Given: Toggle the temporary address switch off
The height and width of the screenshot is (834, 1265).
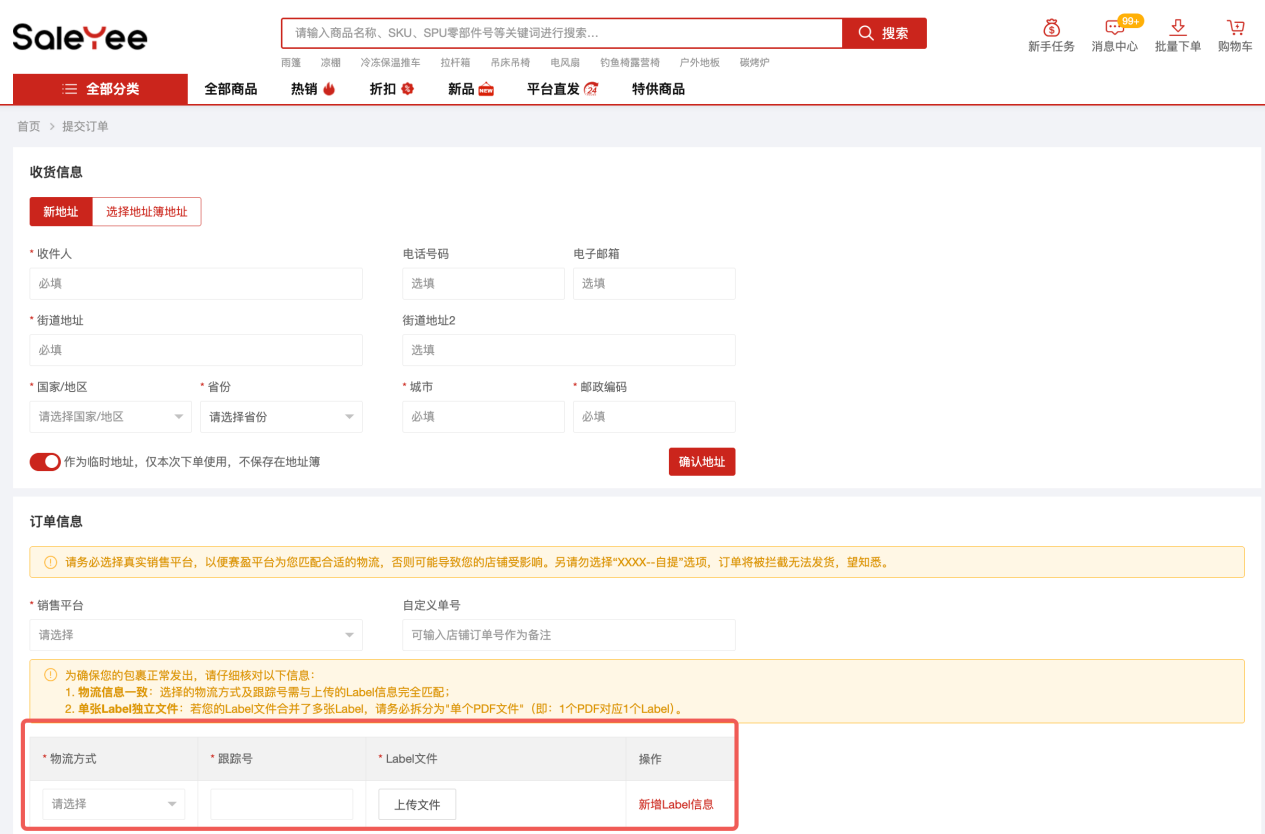Looking at the screenshot, I should coord(45,462).
